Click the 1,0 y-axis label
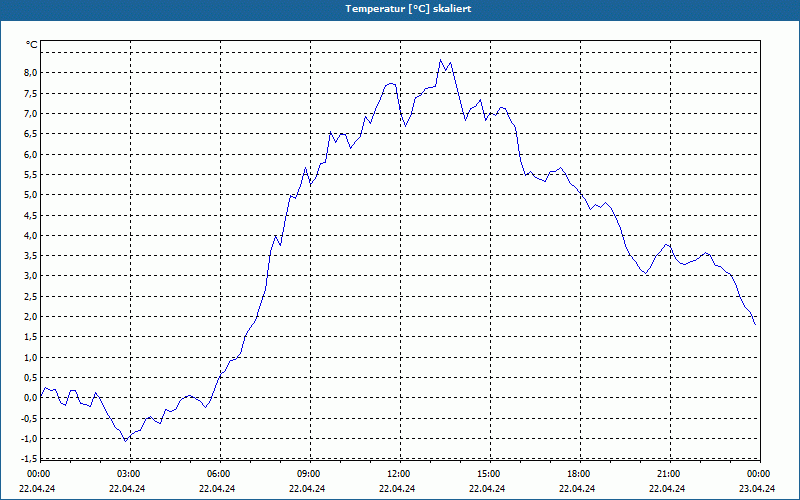This screenshot has height=500, width=800. [31, 358]
